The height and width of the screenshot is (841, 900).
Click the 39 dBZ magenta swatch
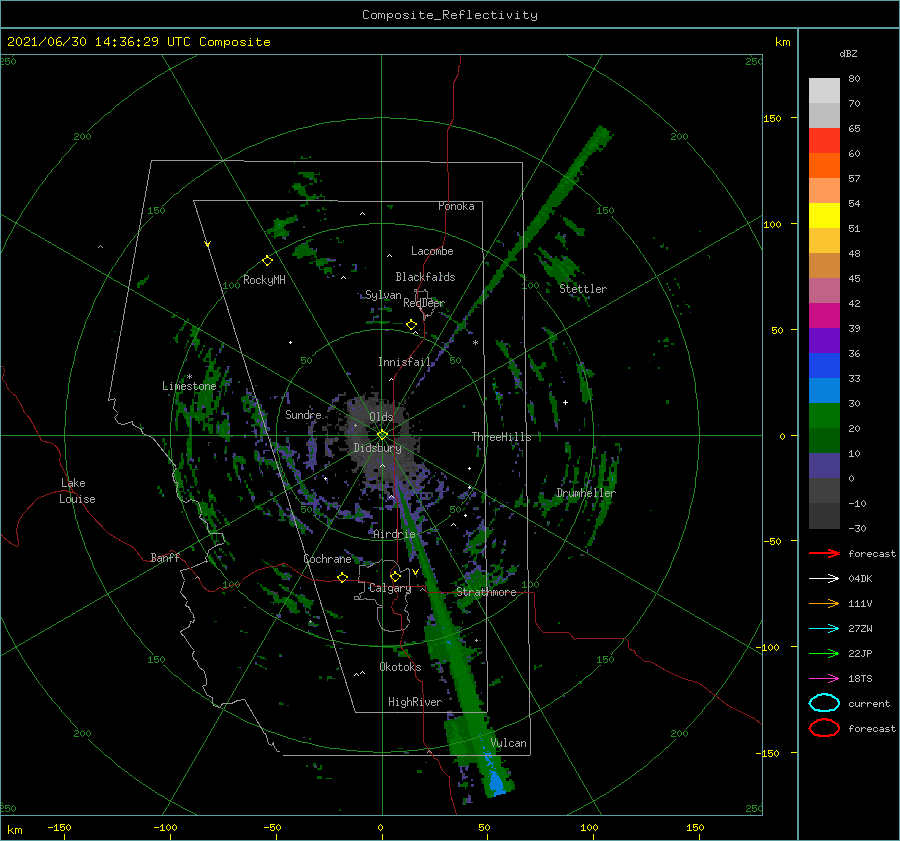tap(824, 316)
